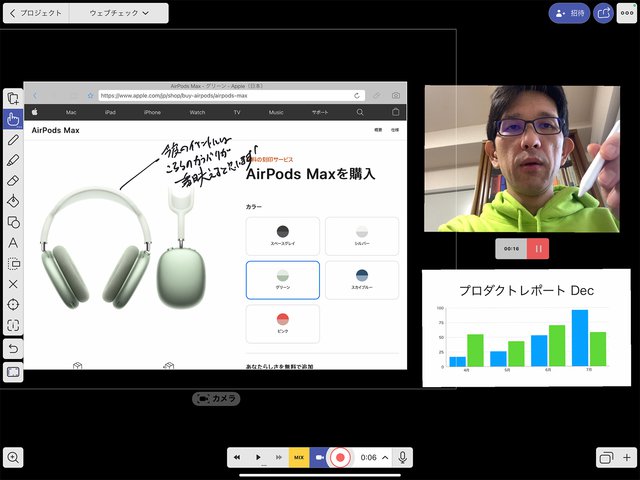Viewport: 640px width, 480px height.
Task: Choose the ピンク color swatch option
Action: [282, 323]
